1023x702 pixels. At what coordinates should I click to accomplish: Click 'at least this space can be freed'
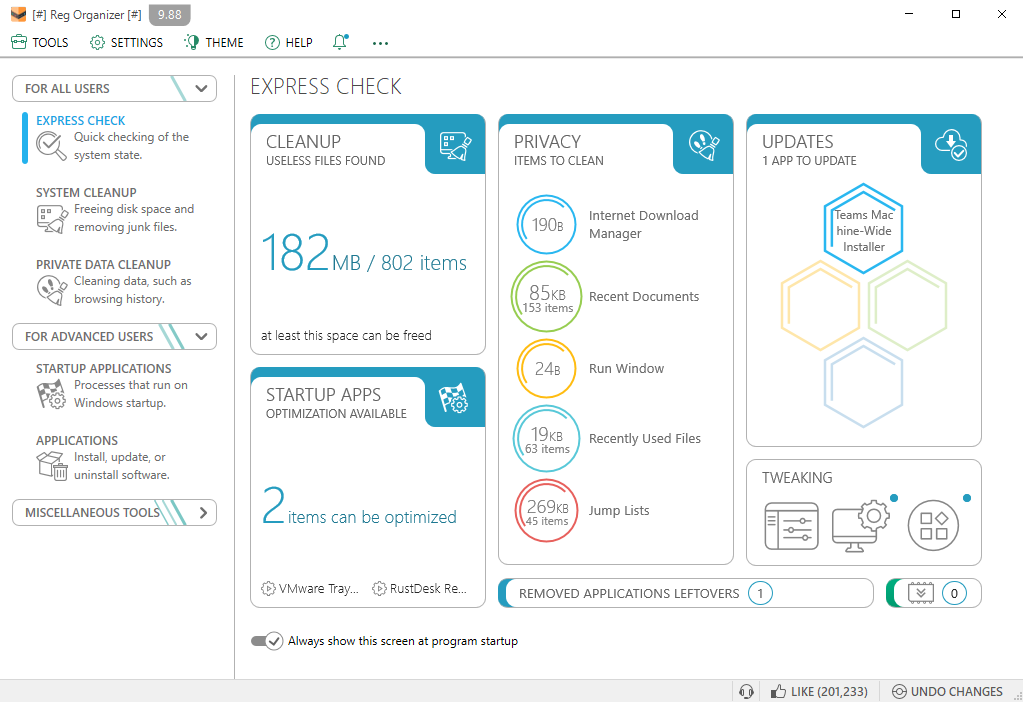[346, 335]
